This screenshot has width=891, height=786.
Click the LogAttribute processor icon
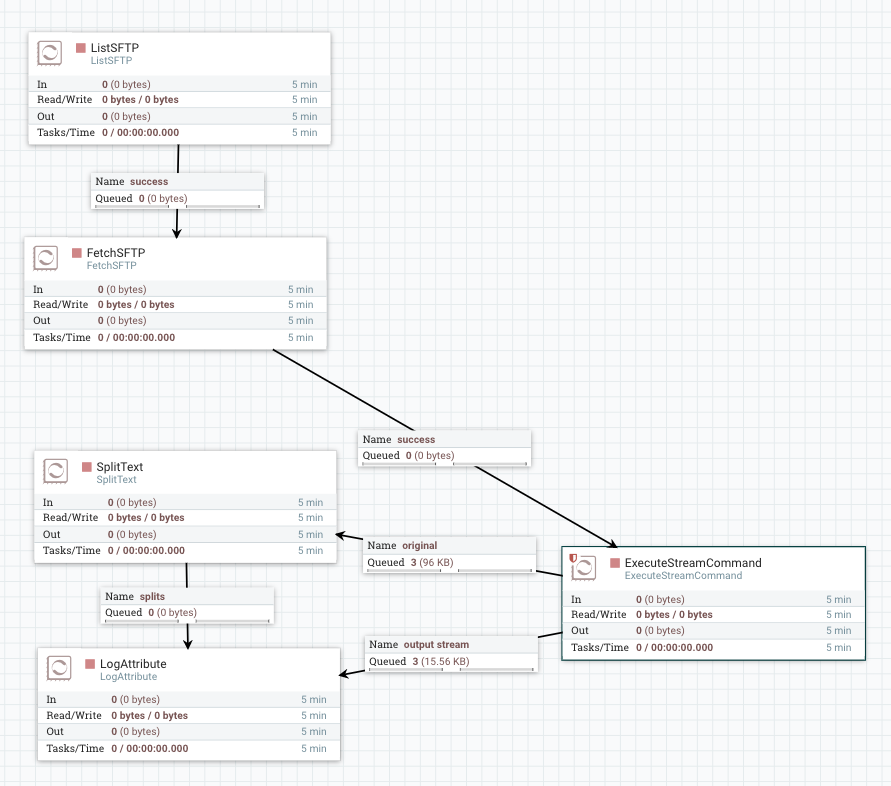[58, 668]
